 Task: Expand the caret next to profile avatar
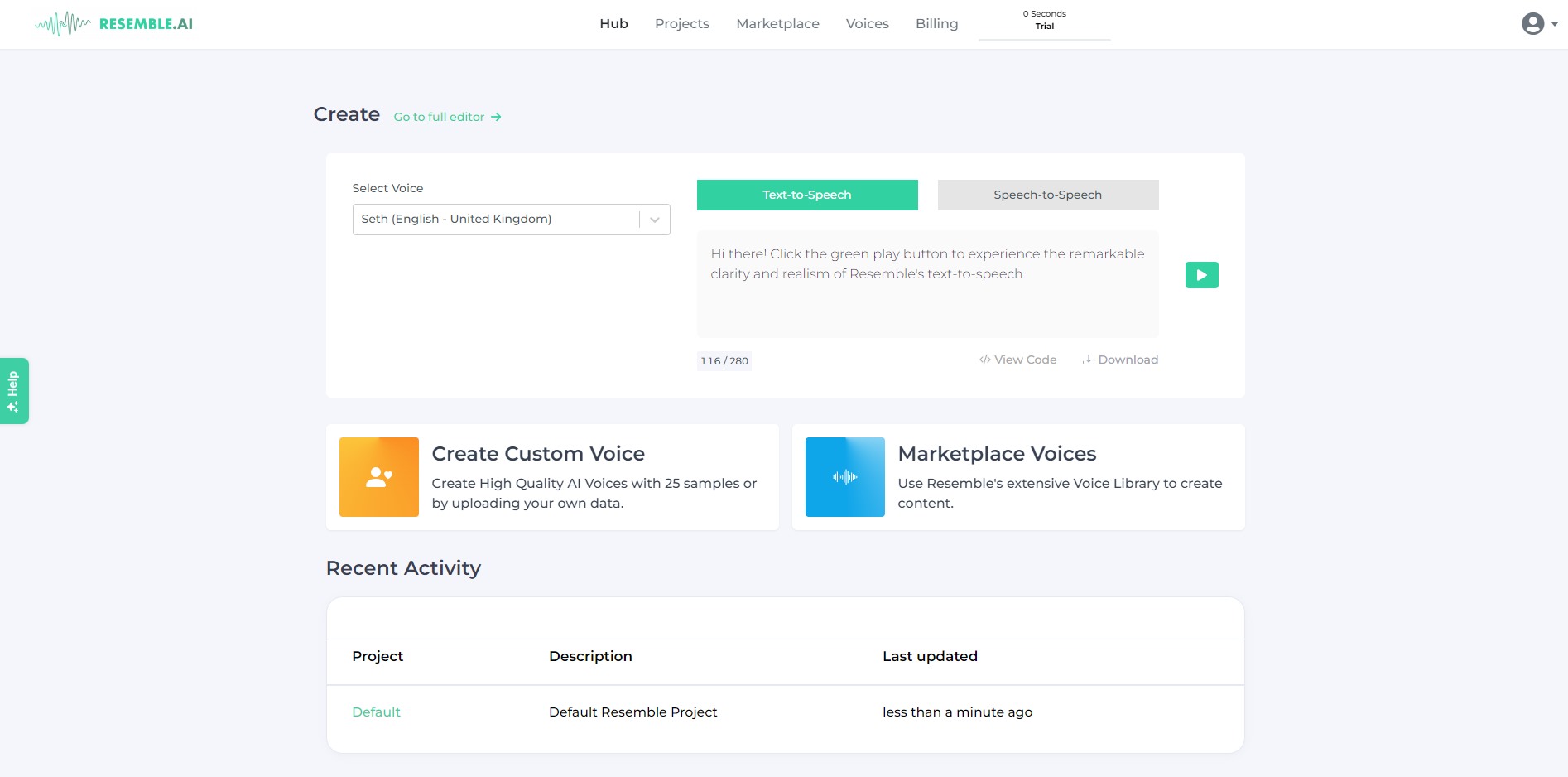pos(1555,24)
